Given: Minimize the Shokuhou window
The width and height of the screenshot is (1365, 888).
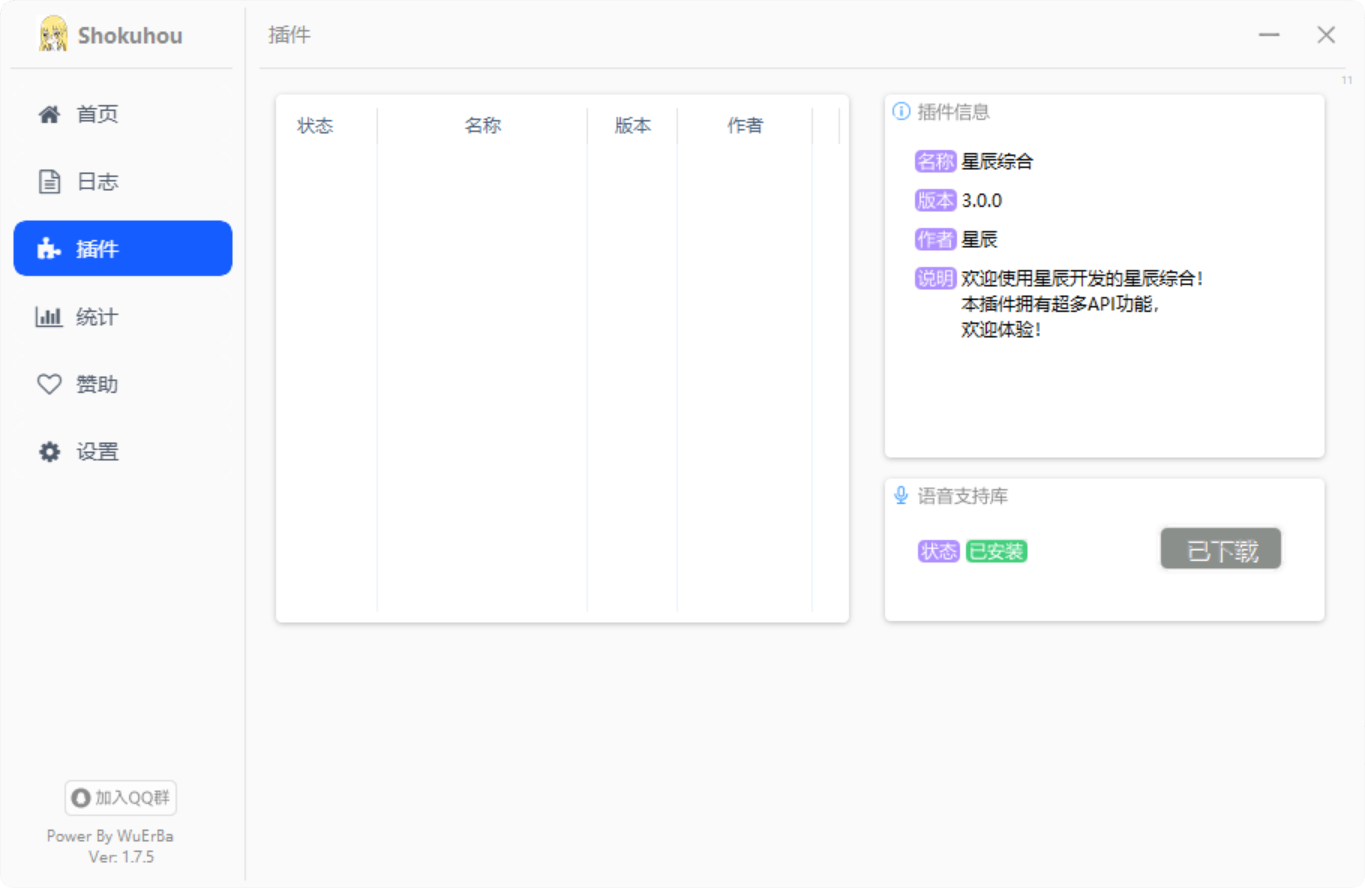Looking at the screenshot, I should (x=1269, y=35).
